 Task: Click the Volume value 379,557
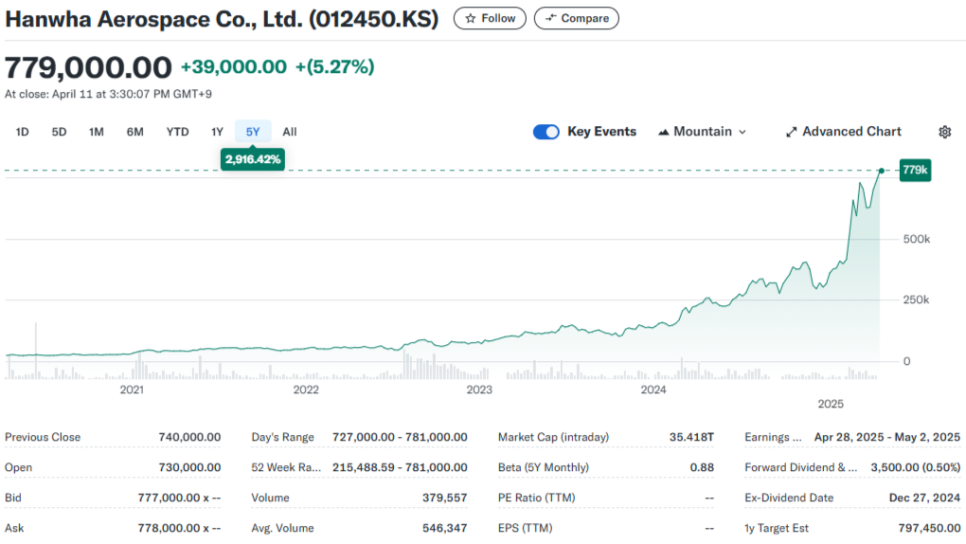tap(445, 498)
